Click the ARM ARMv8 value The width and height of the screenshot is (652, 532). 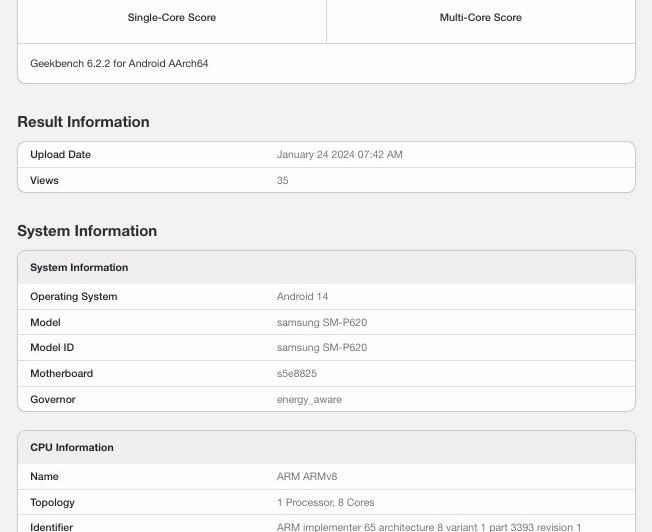[x=307, y=477]
